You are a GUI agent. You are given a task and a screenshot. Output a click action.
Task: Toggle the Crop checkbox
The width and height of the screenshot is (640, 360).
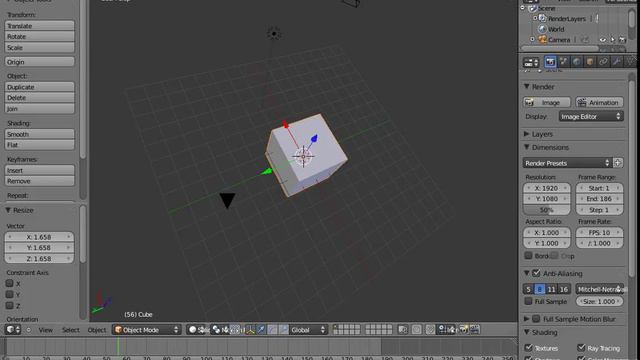[x=554, y=256]
